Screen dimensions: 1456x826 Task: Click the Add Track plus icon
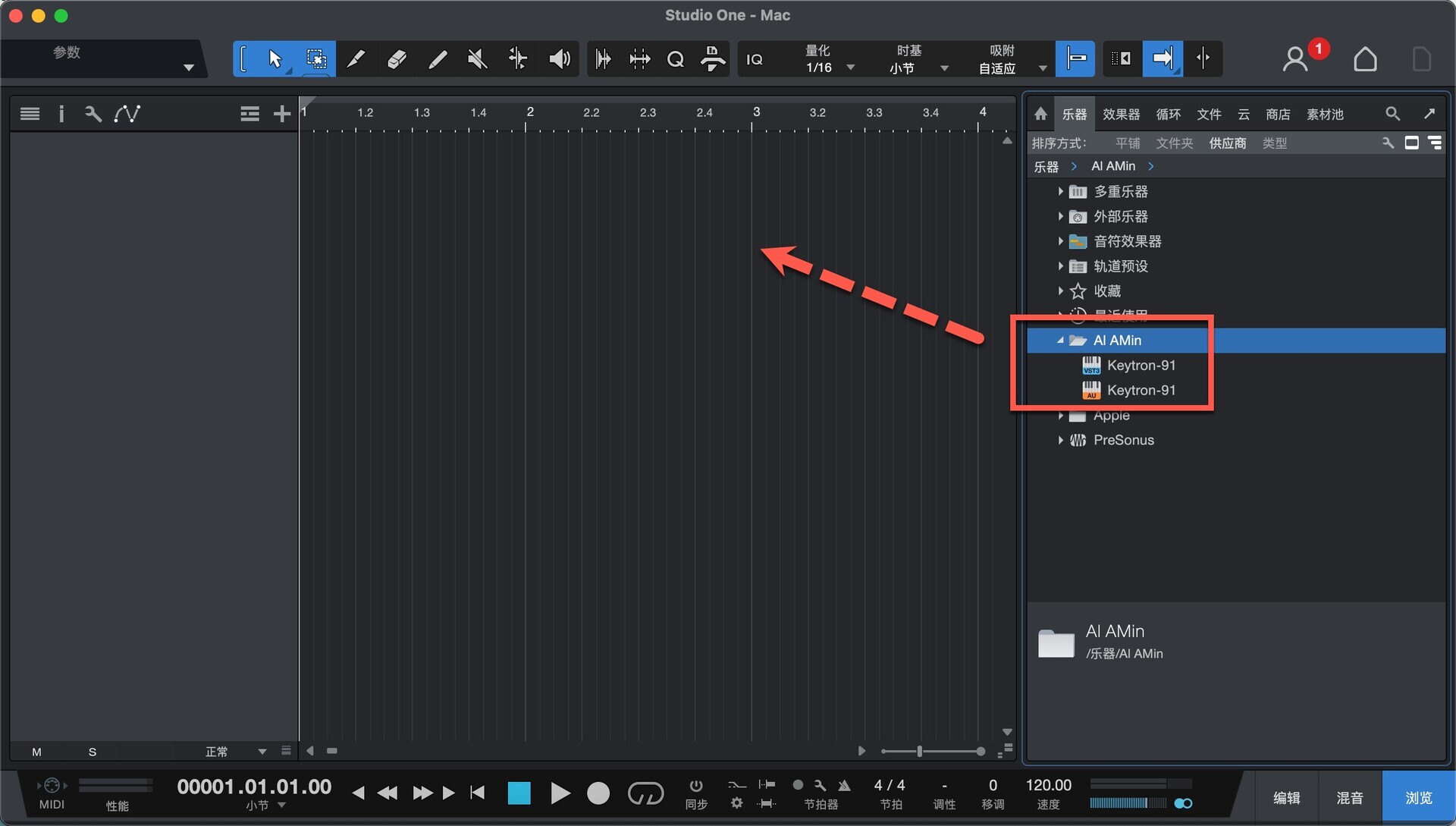(281, 114)
